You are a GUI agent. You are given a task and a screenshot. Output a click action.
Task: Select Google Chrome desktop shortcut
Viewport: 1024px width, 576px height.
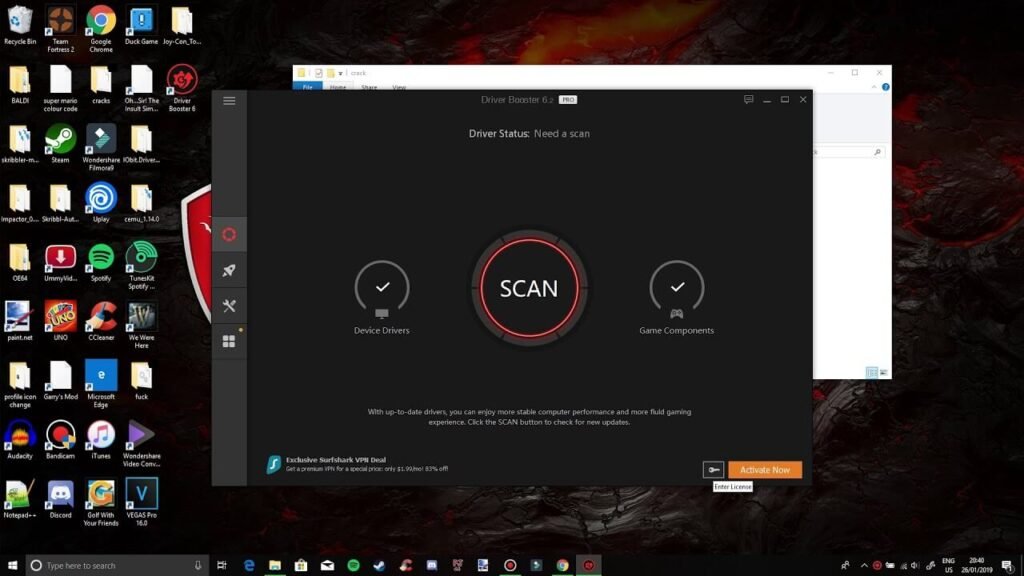pos(101,29)
